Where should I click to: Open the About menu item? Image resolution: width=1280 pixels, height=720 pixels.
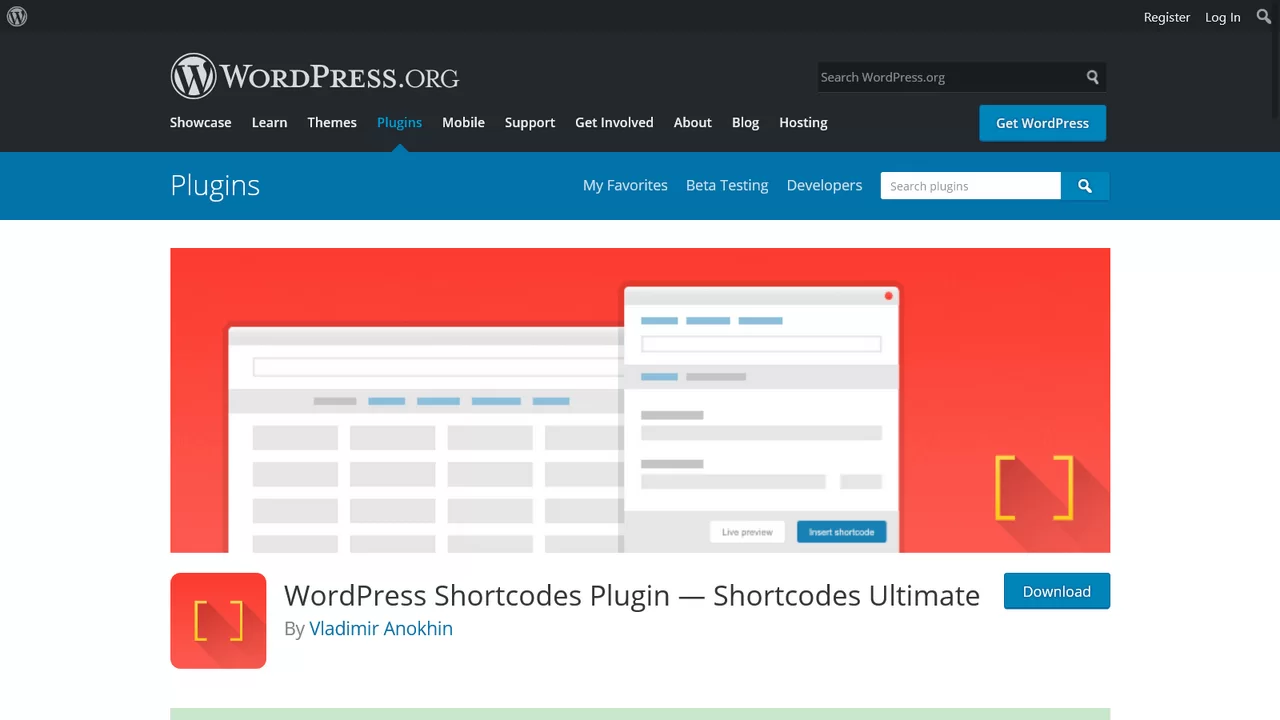click(692, 122)
